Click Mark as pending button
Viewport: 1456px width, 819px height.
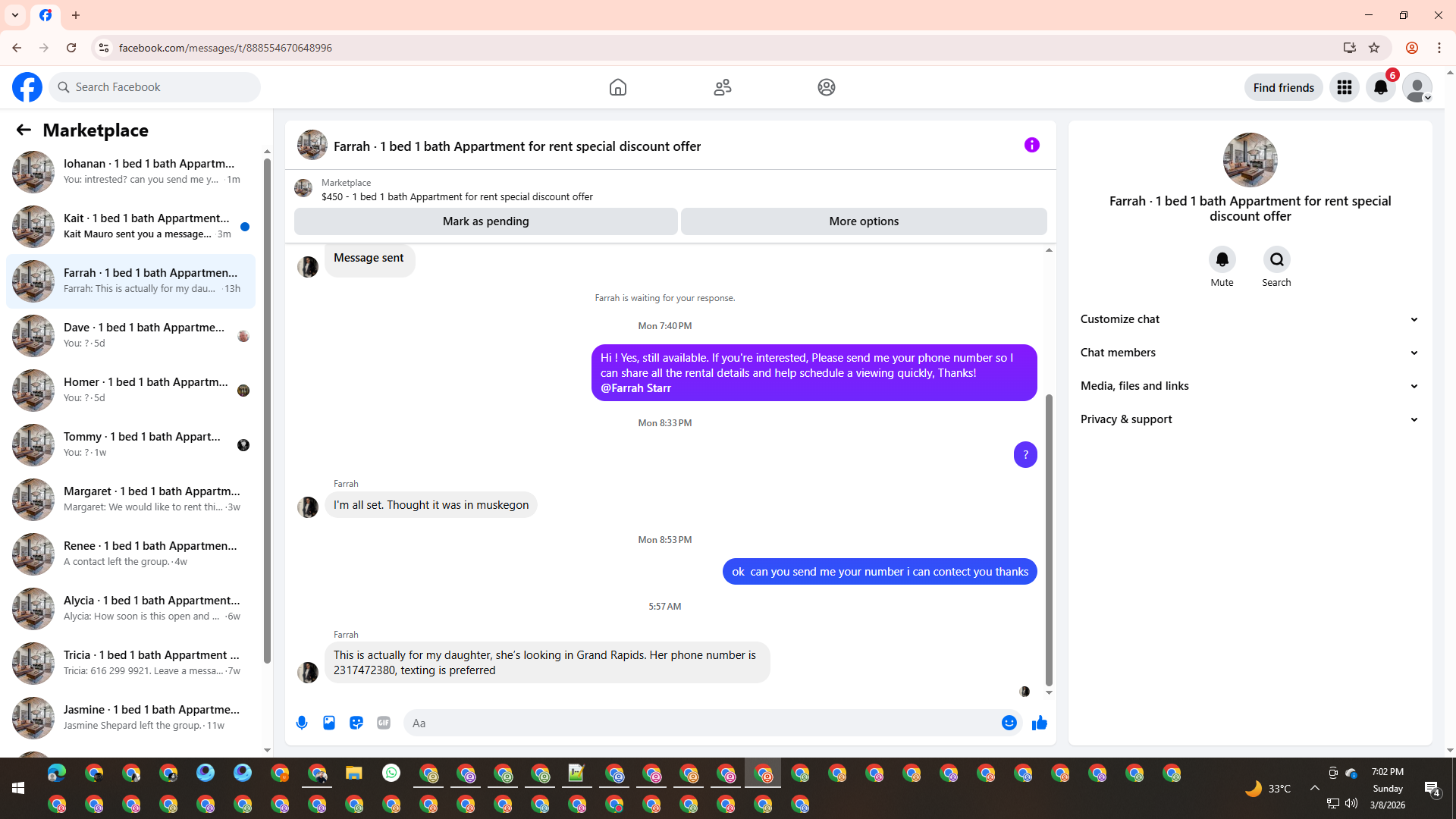485,221
